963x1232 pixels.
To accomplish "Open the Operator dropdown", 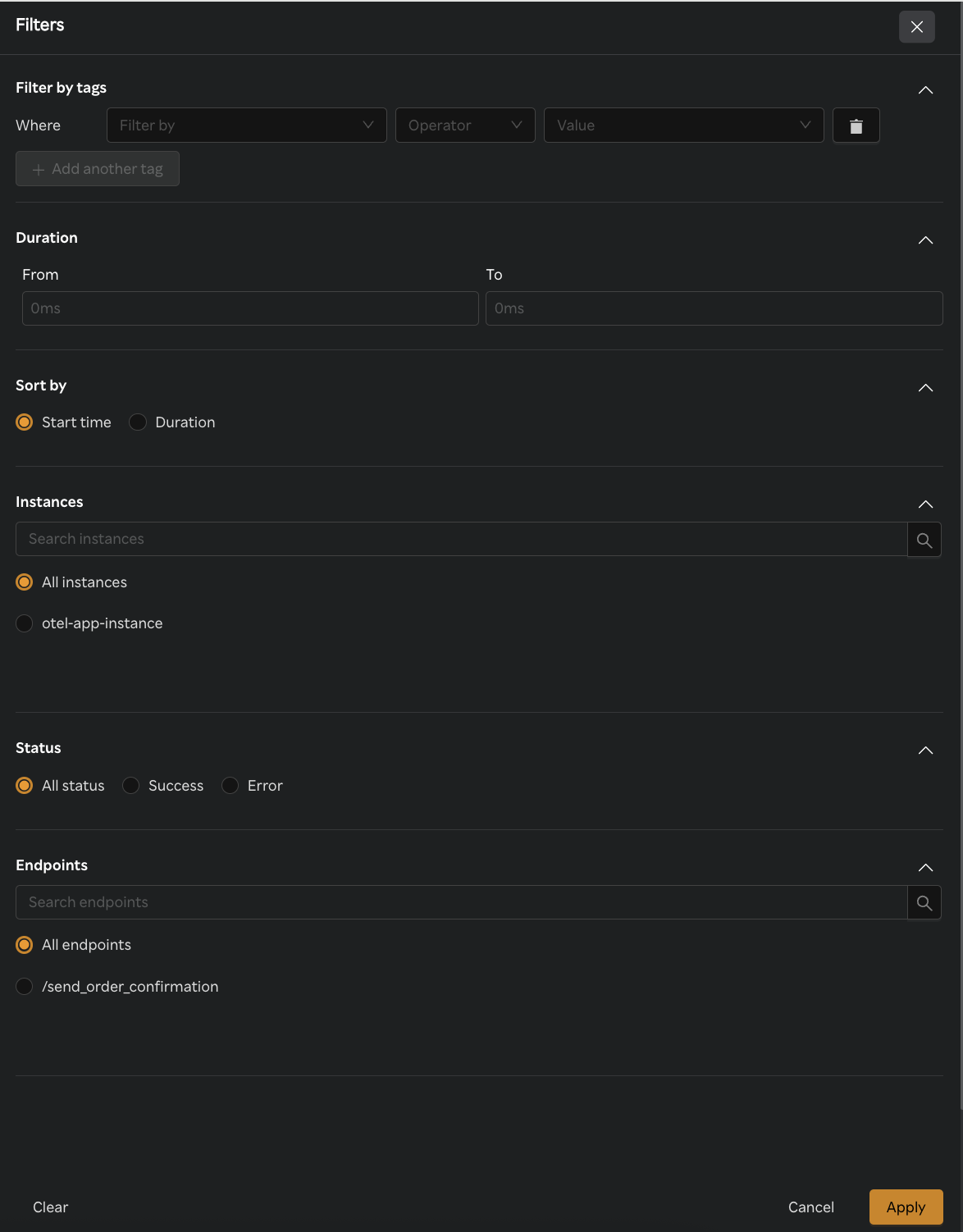I will pyautogui.click(x=465, y=125).
